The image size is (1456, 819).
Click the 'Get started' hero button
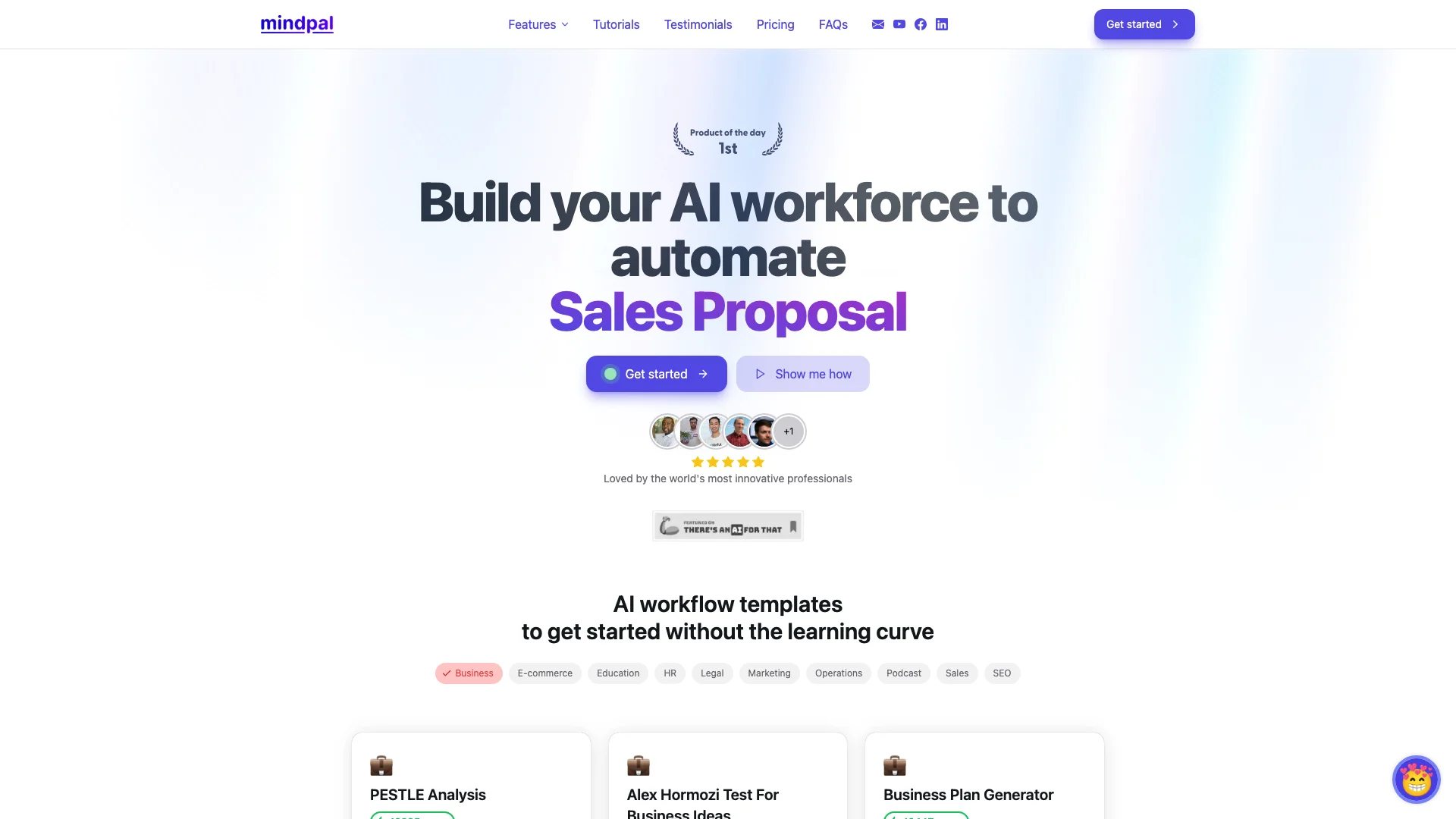tap(656, 373)
